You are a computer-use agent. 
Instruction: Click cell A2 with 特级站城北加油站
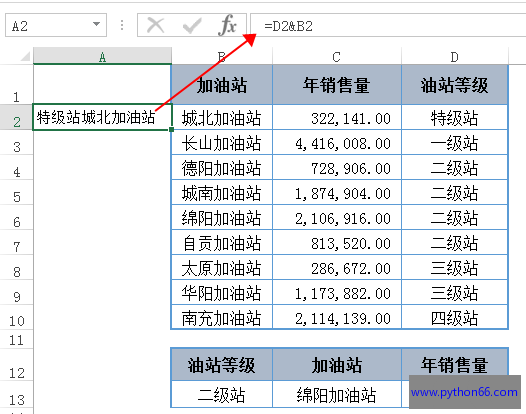[102, 117]
